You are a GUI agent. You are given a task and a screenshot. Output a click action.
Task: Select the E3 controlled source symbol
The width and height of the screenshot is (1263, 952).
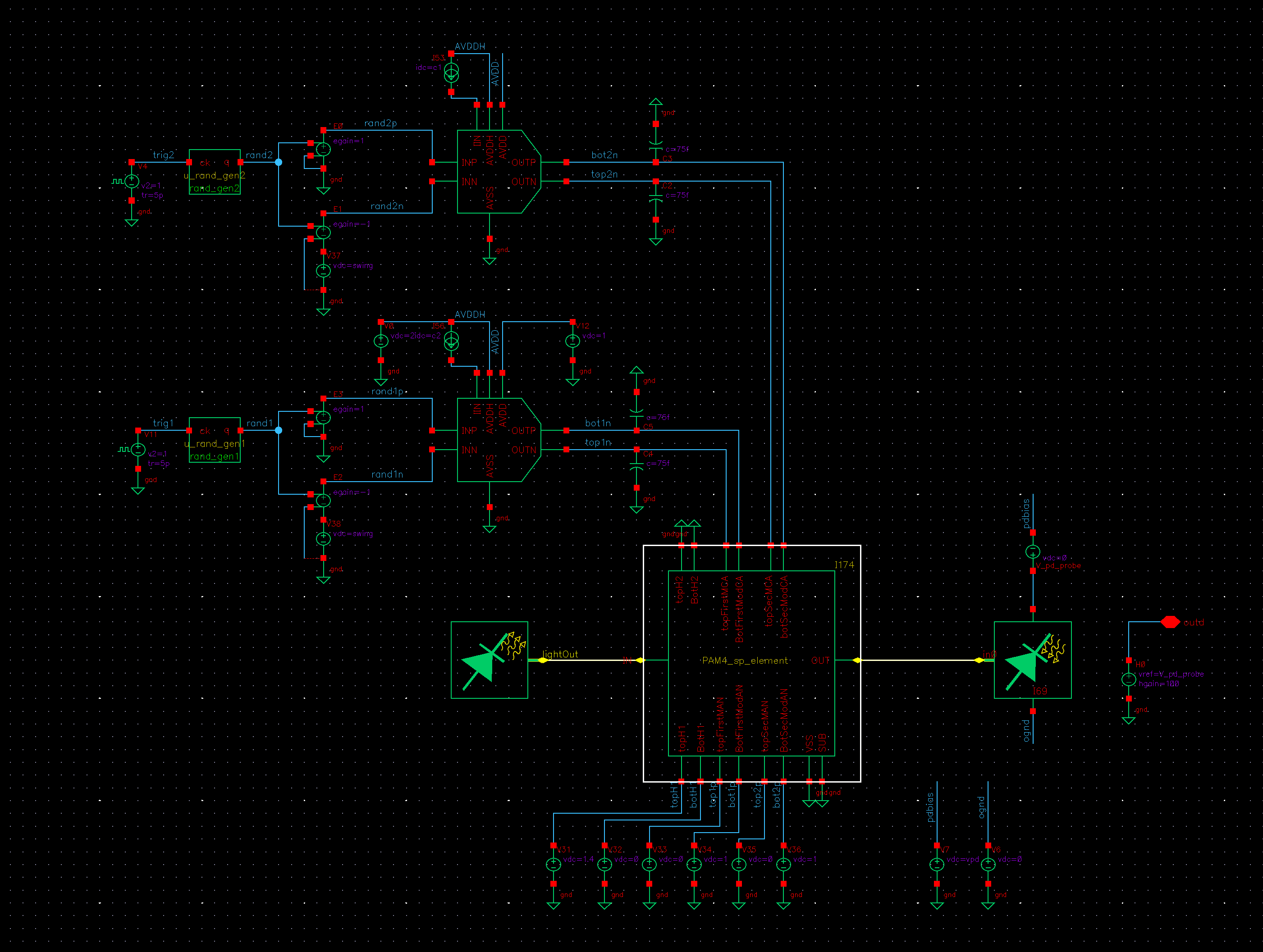[323, 418]
